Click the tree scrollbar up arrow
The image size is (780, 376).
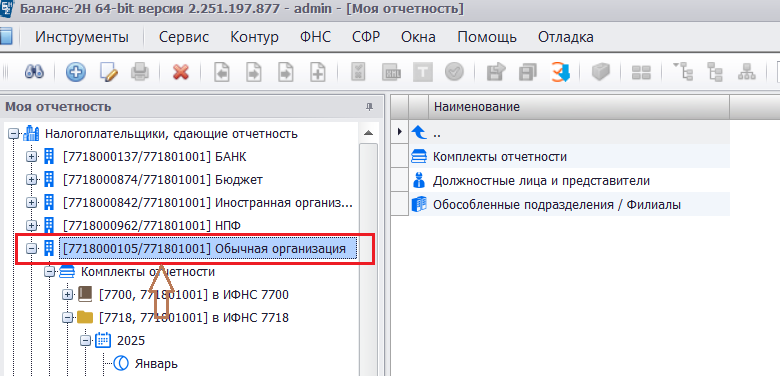[x=369, y=133]
